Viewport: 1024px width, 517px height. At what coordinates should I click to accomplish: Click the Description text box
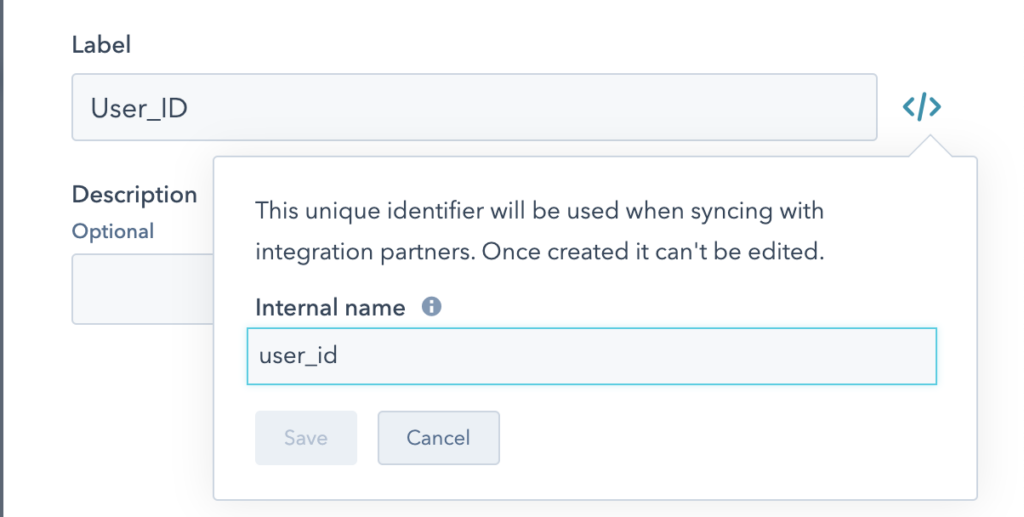[142, 289]
